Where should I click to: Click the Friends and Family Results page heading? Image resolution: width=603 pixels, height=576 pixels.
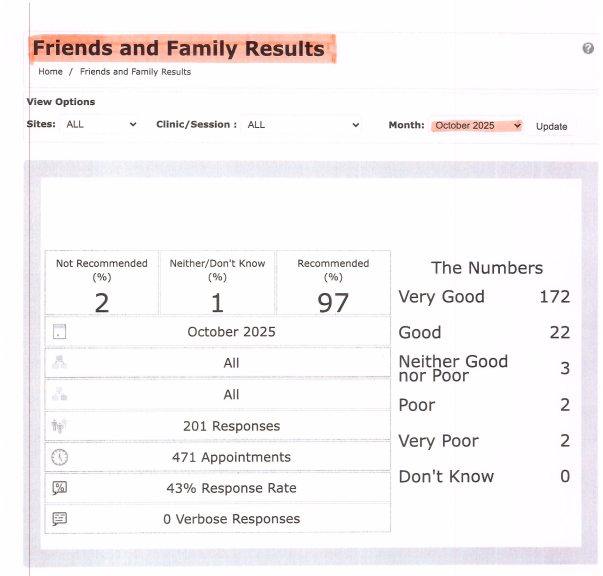179,49
